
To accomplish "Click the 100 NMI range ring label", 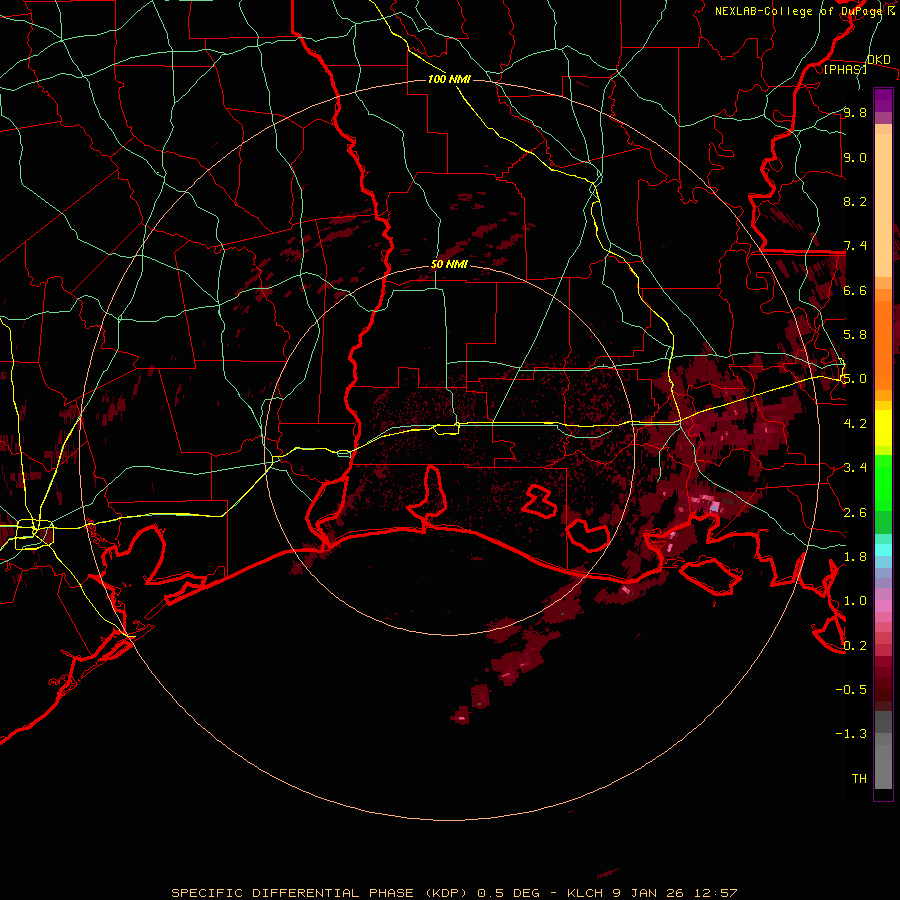I will coord(449,79).
